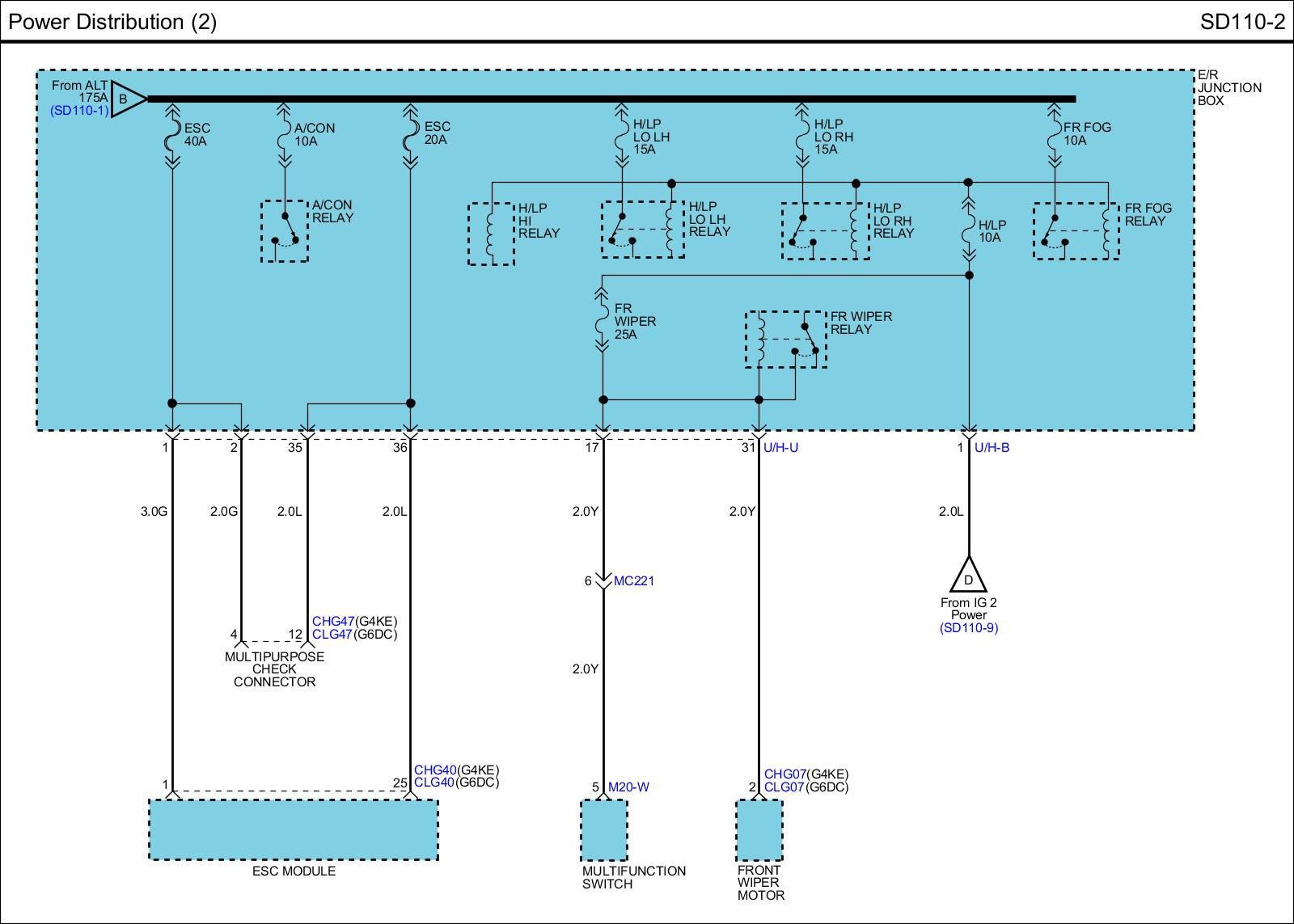The height and width of the screenshot is (924, 1294).
Task: Select the H/LP HI relay coil symbol
Action: (x=491, y=234)
